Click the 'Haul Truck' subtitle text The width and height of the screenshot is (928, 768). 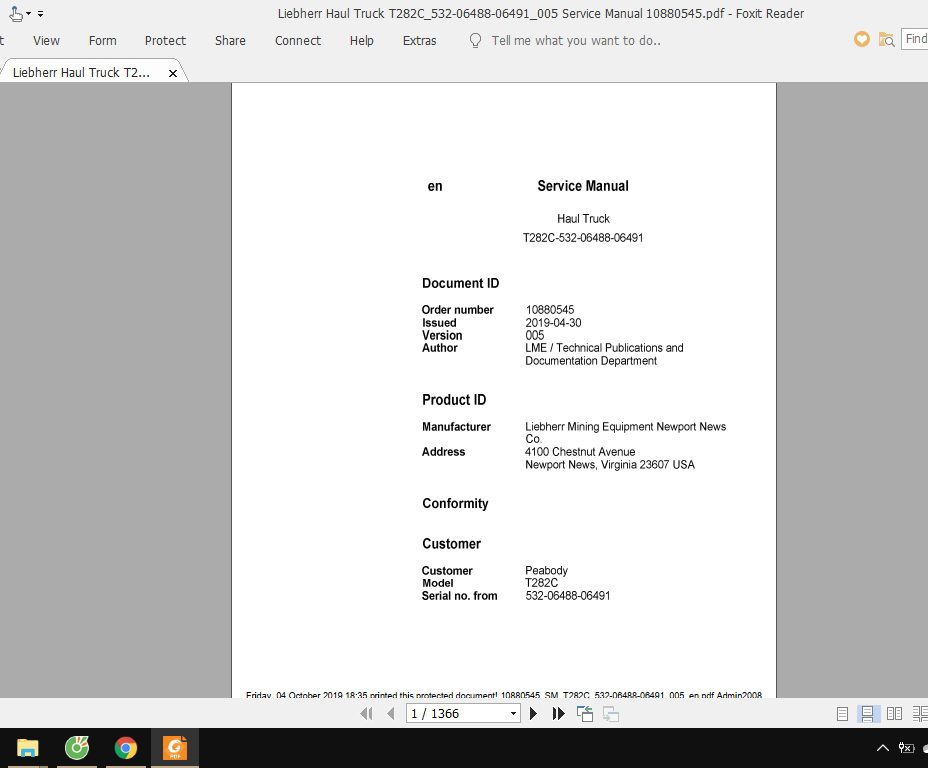(583, 218)
